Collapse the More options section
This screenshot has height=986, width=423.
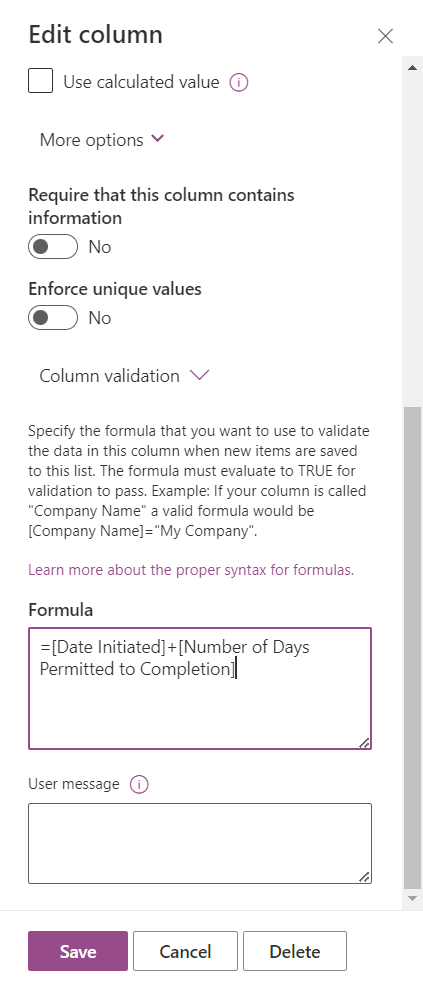(102, 140)
